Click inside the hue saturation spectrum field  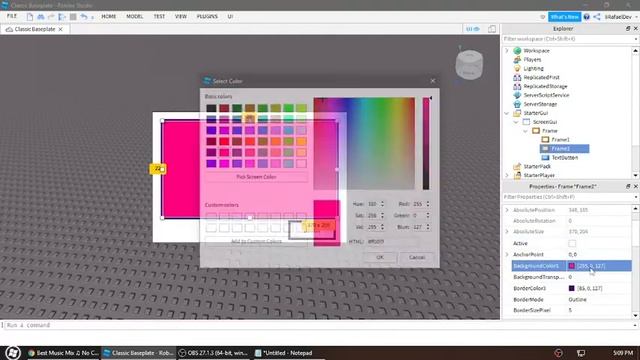pyautogui.click(x=364, y=144)
